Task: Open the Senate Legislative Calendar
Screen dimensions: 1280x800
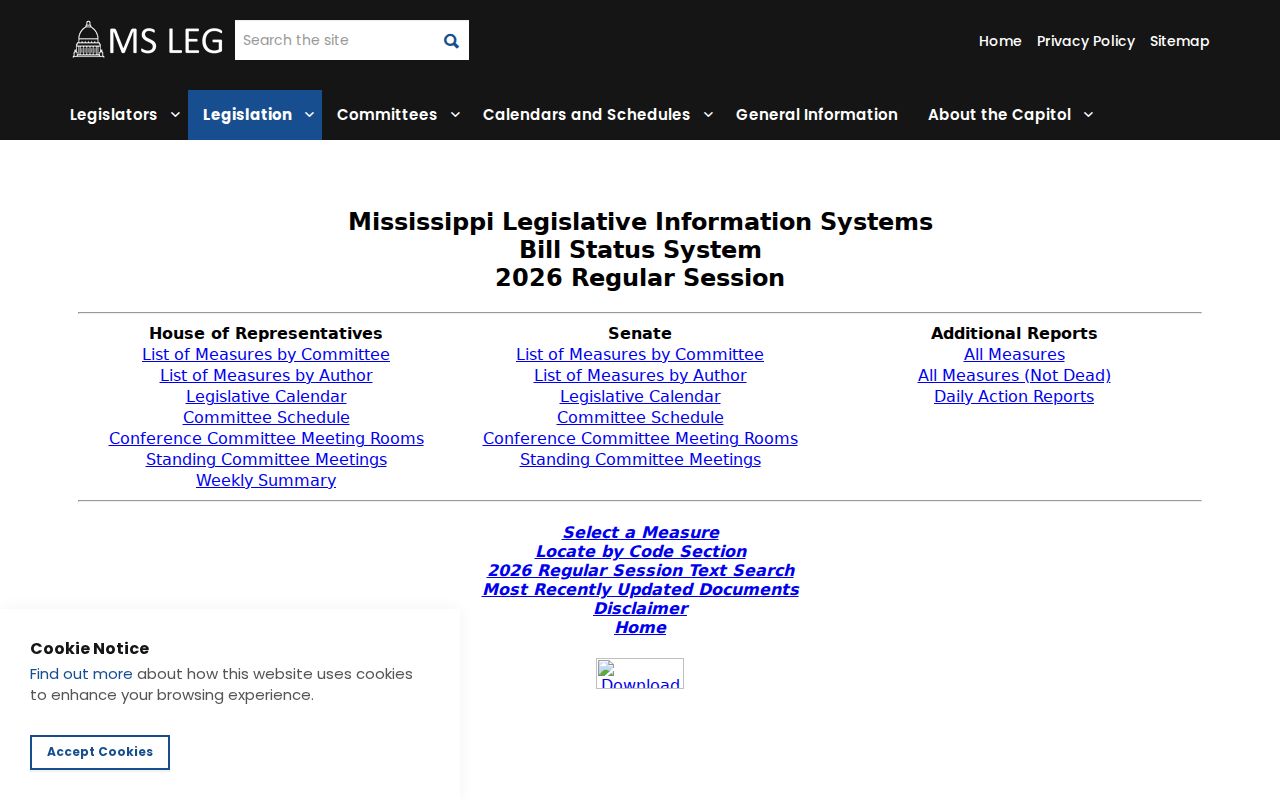Action: [640, 396]
